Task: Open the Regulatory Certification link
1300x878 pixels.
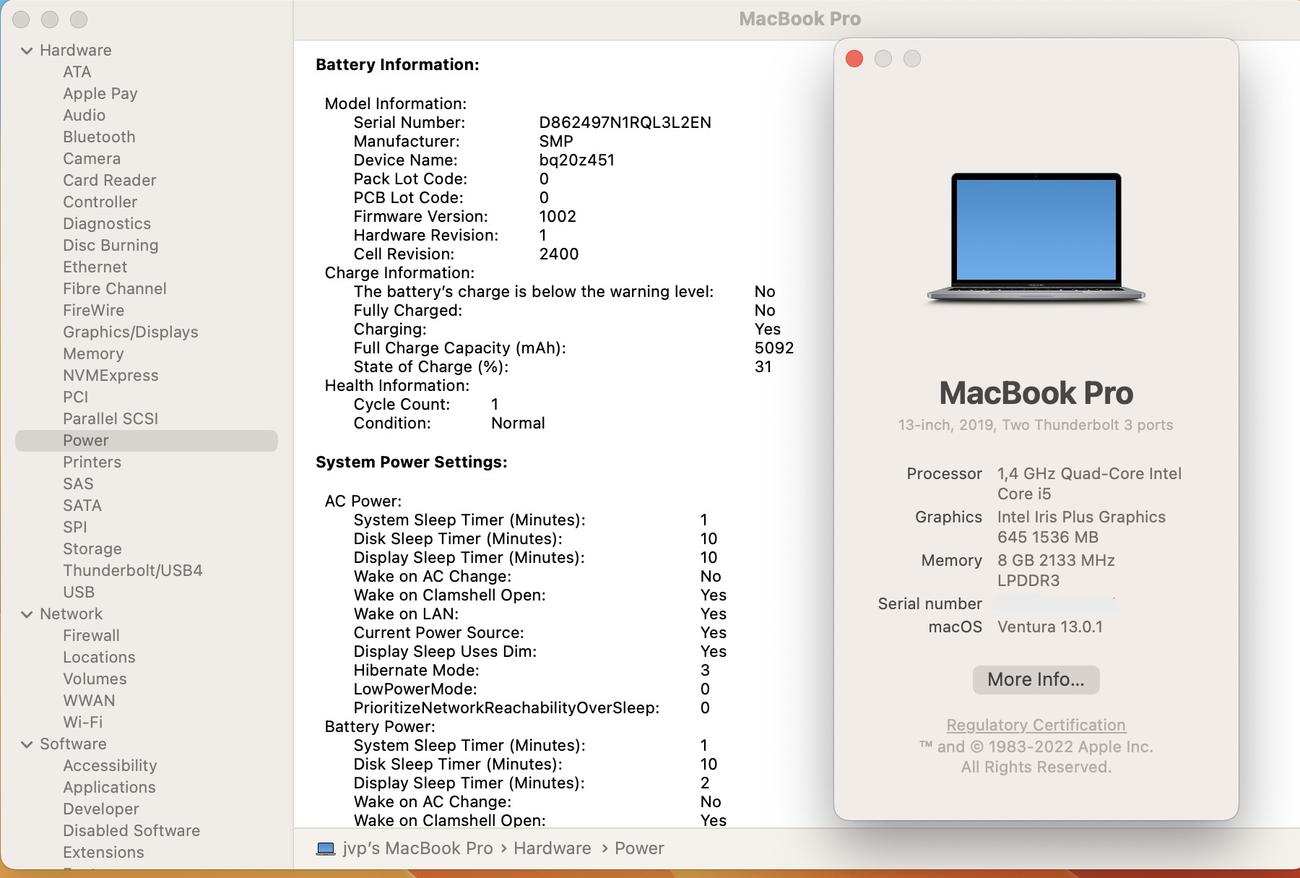Action: 1036,725
